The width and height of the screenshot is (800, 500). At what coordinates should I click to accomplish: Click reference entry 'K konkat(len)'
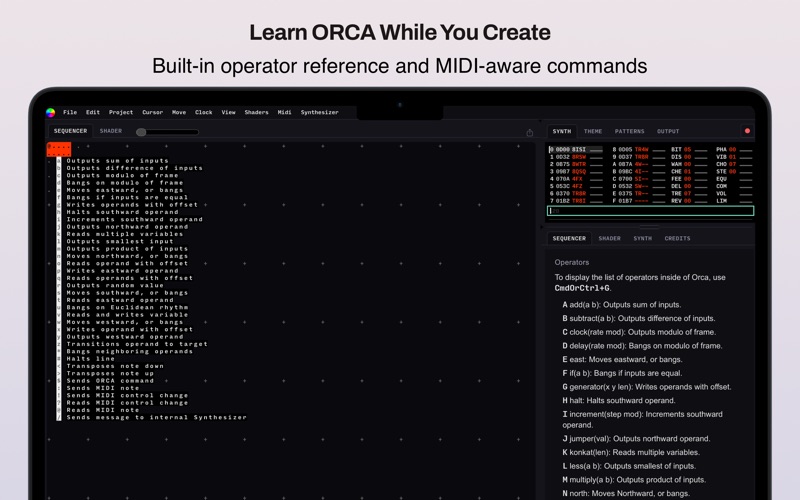[631, 452]
